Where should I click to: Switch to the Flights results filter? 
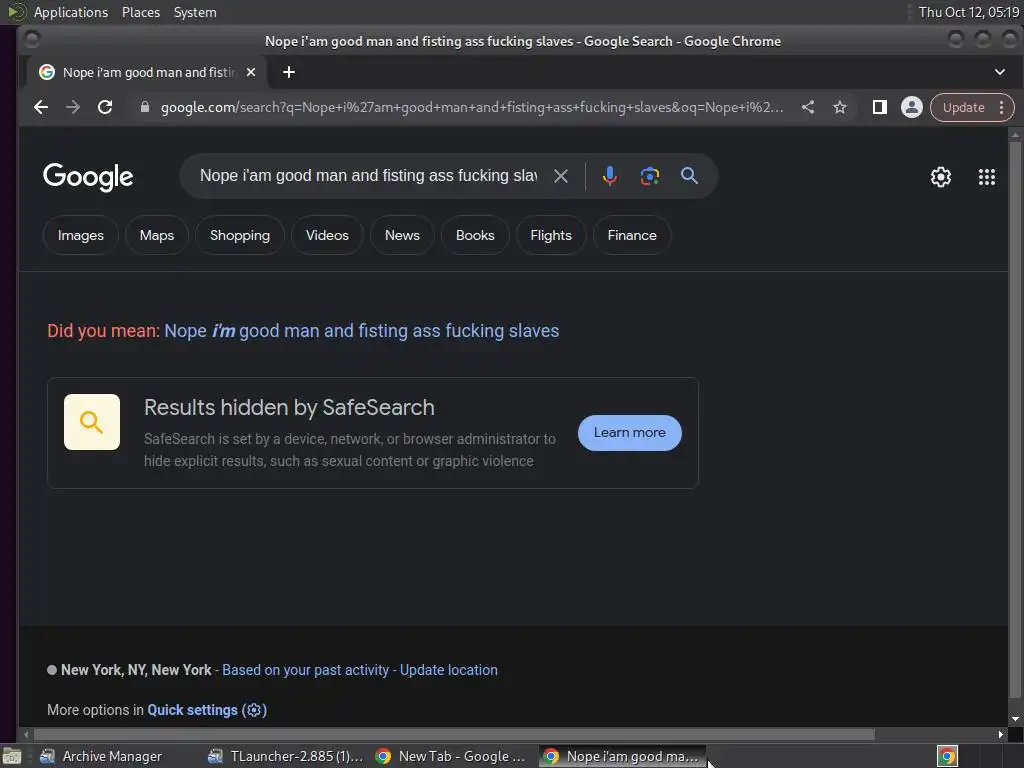[551, 235]
